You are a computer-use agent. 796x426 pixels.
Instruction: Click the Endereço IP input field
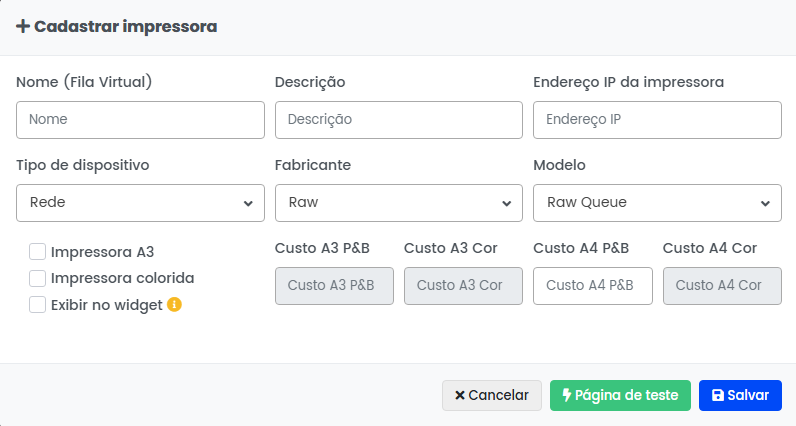[x=656, y=119]
